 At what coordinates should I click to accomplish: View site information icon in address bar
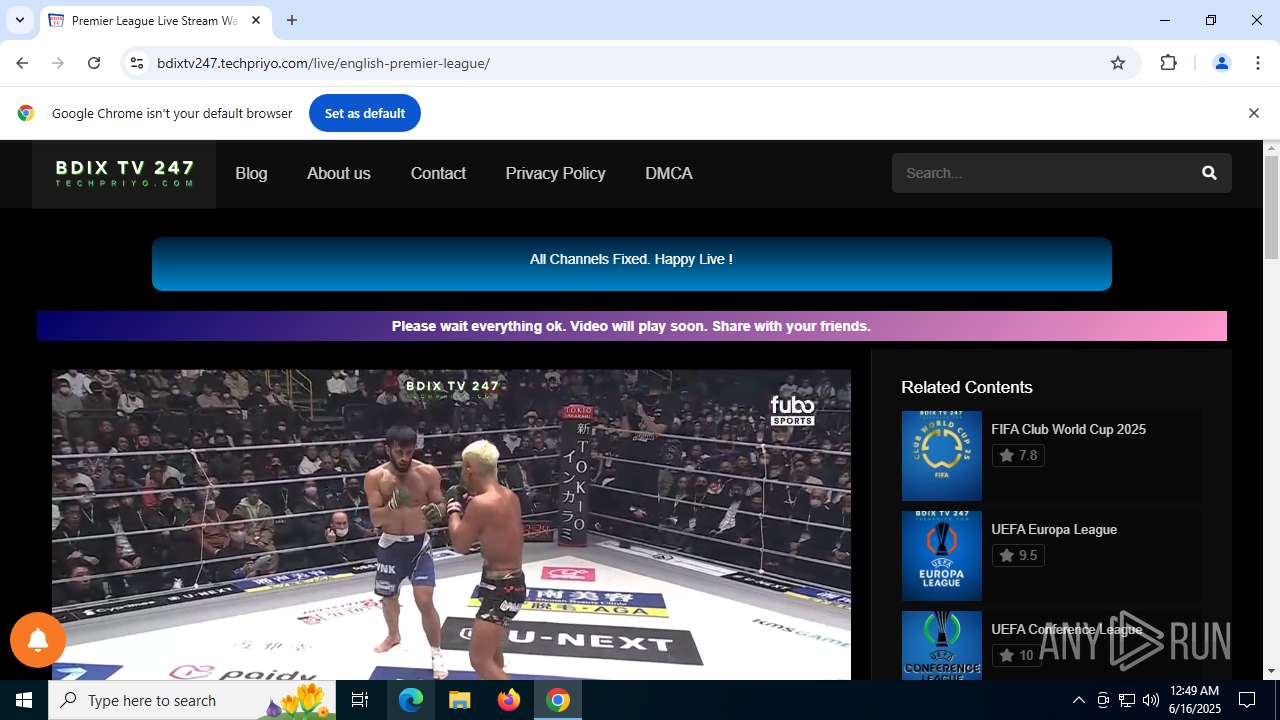tap(138, 63)
